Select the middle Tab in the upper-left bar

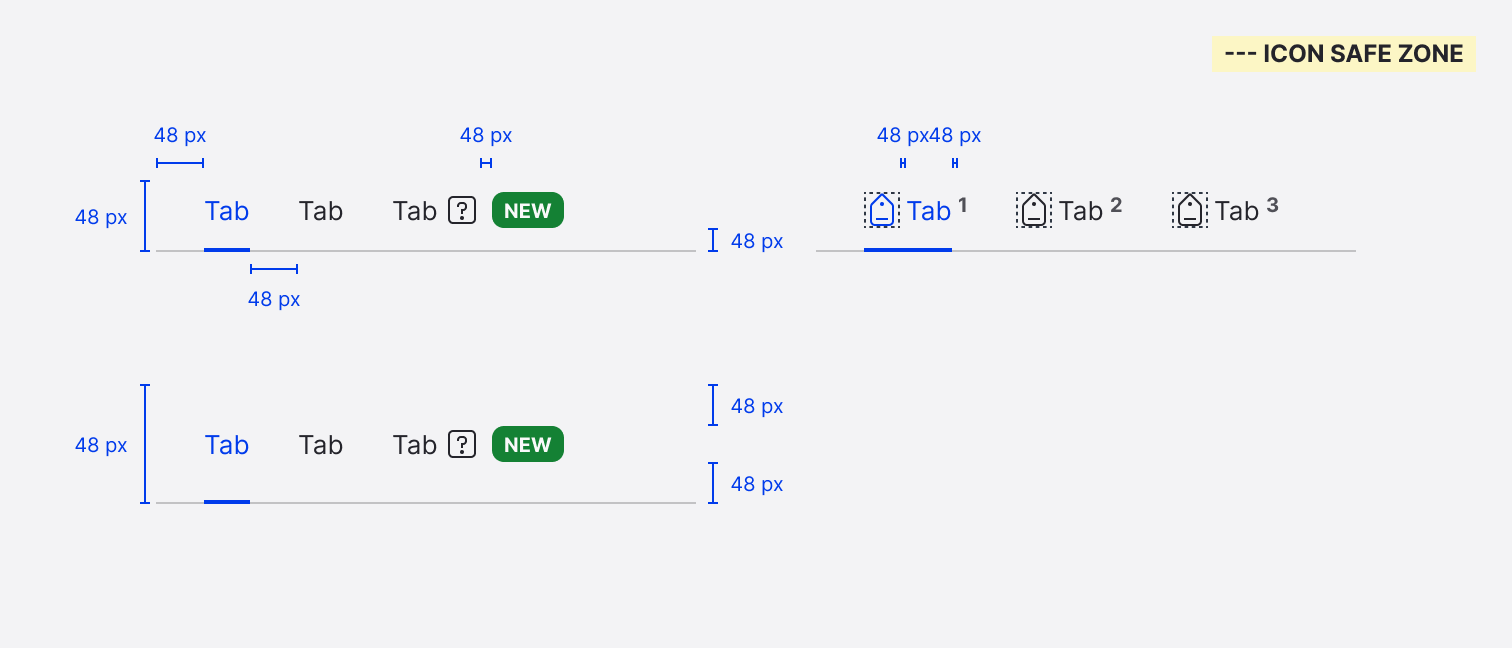(321, 211)
